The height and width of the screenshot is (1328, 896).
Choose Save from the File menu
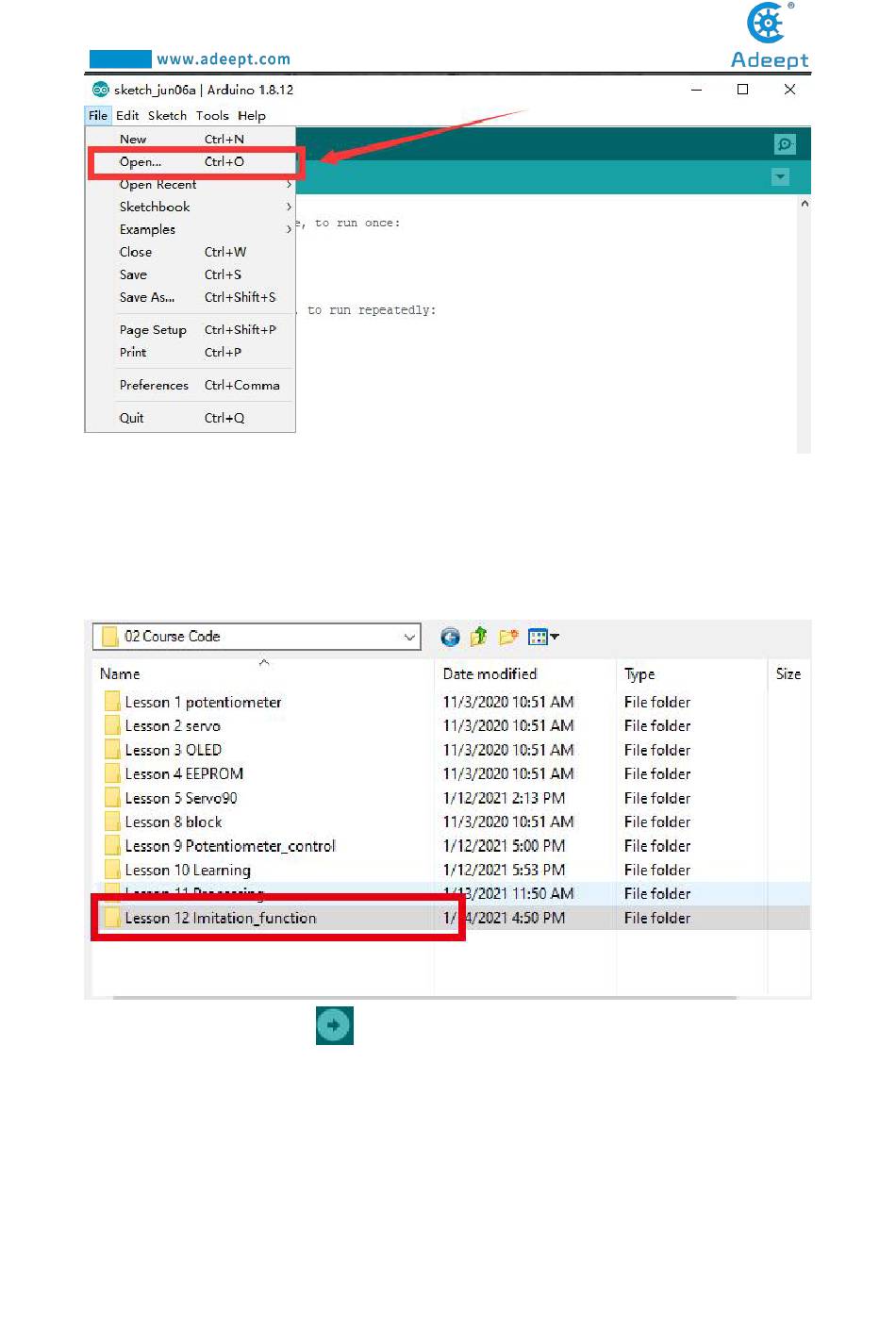coord(191,274)
